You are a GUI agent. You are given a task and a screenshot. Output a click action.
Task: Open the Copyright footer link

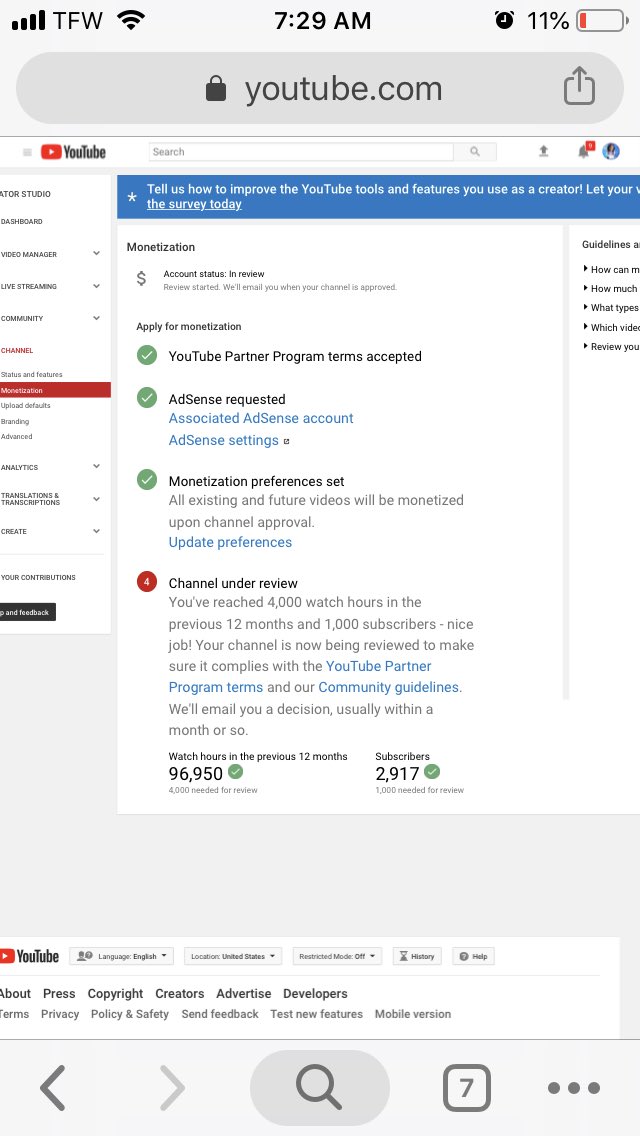click(115, 994)
